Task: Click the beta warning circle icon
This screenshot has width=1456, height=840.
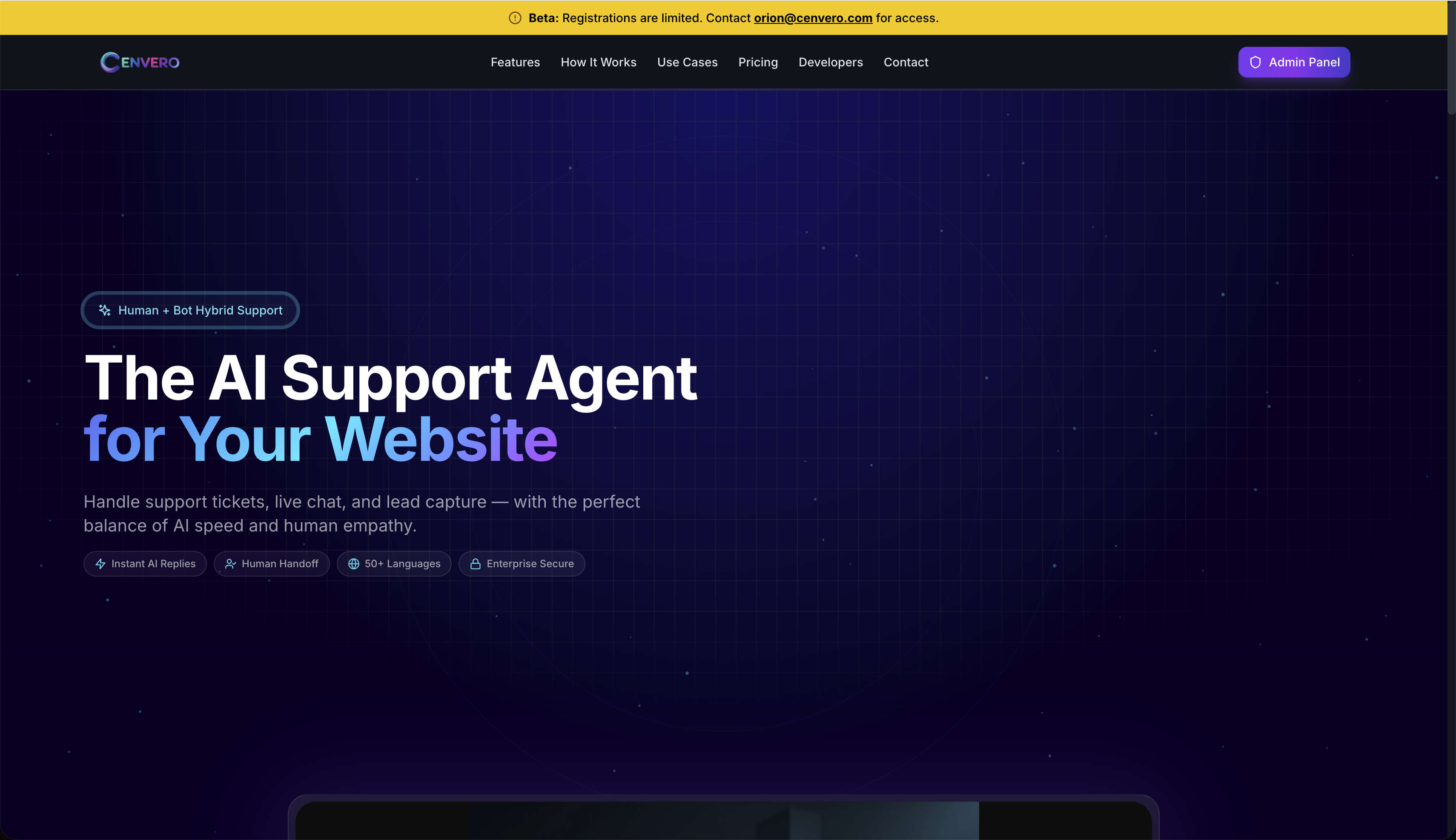Action: coord(515,18)
